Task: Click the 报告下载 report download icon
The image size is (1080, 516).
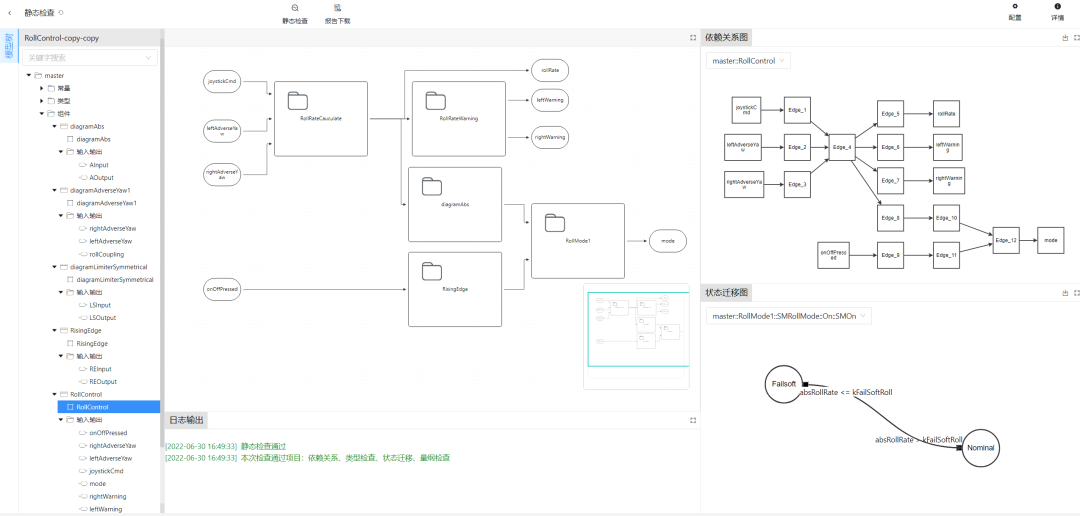Action: click(338, 8)
